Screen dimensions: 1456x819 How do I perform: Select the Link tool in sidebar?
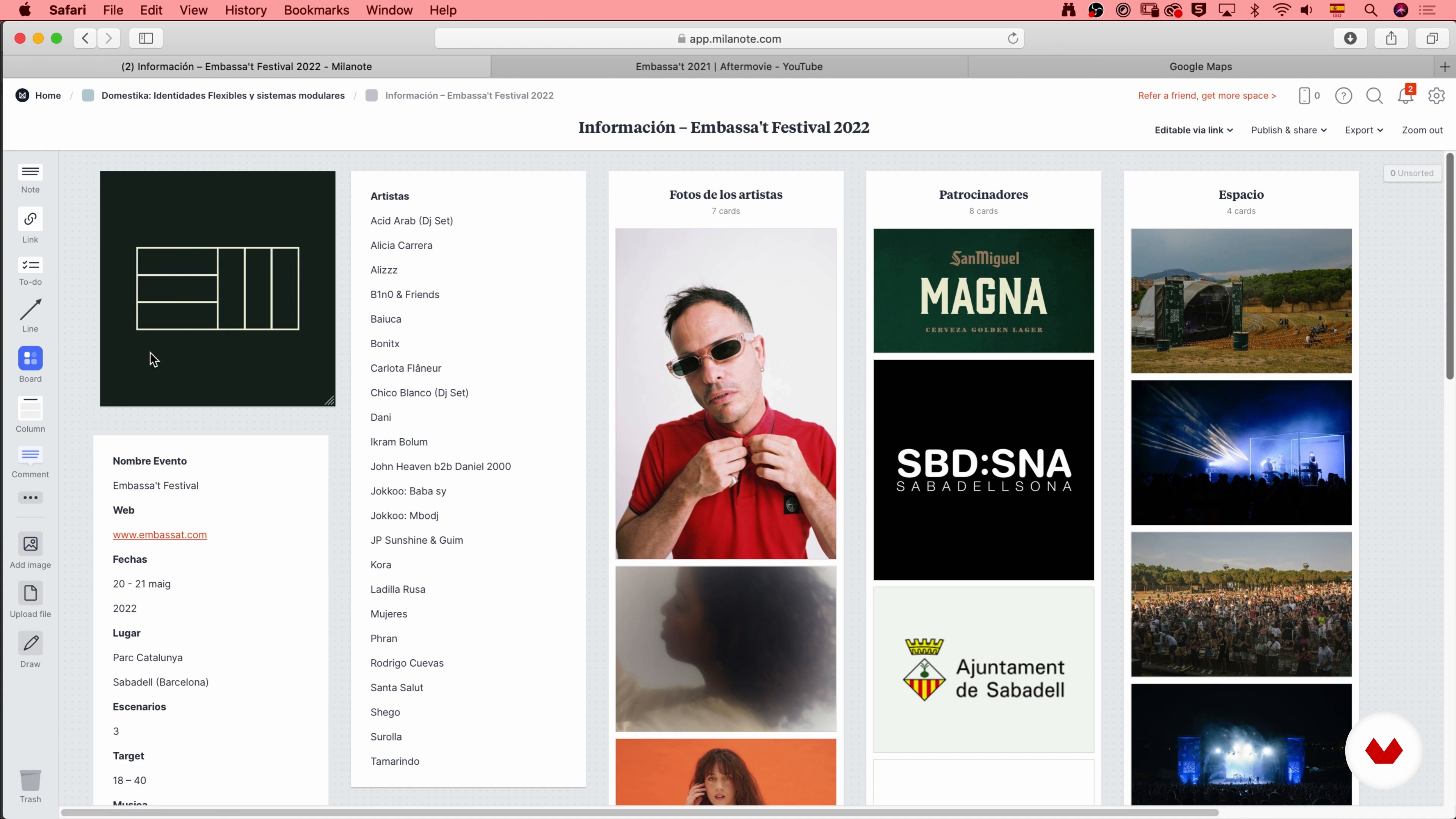30,226
